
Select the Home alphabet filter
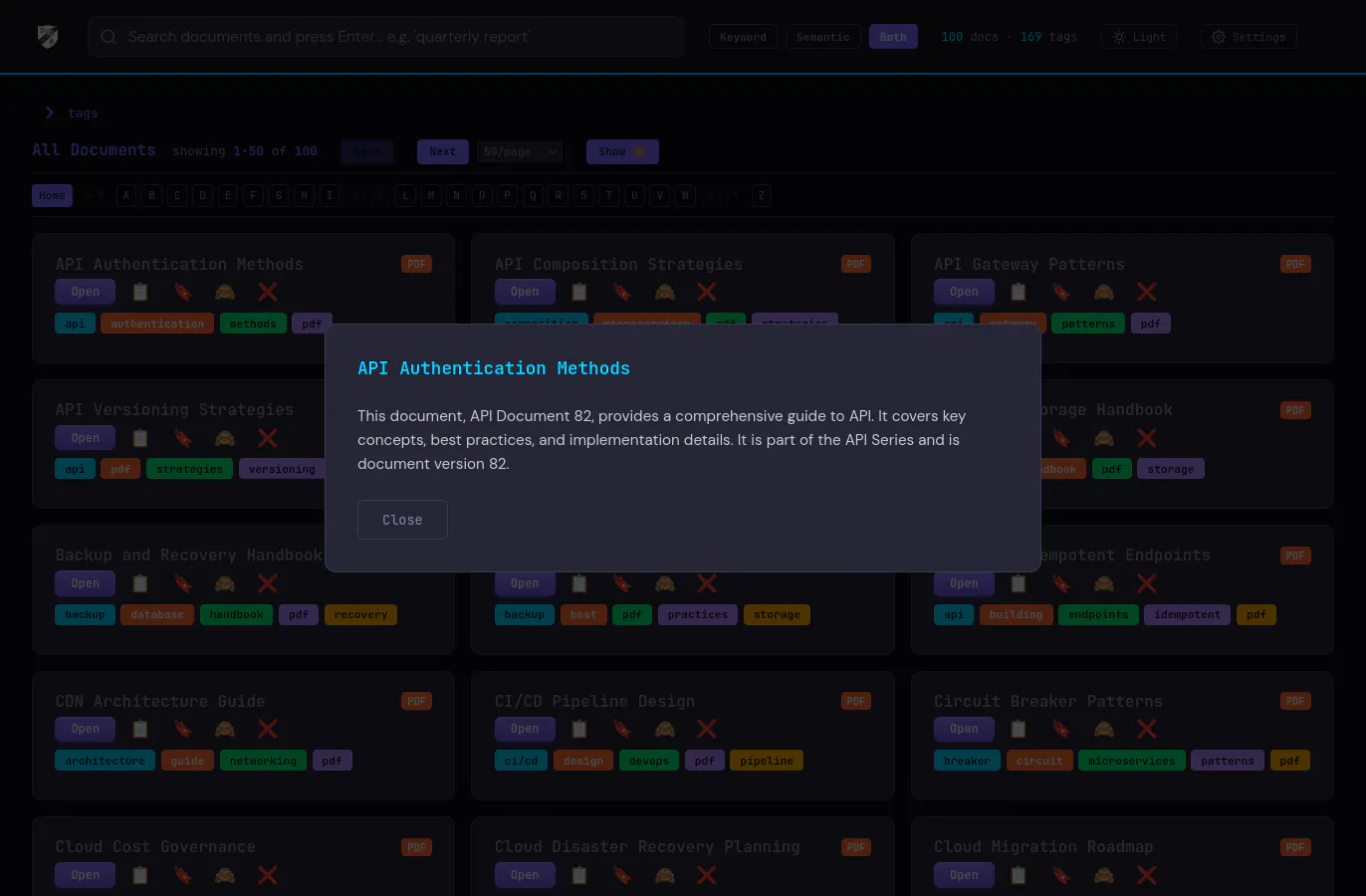click(53, 195)
